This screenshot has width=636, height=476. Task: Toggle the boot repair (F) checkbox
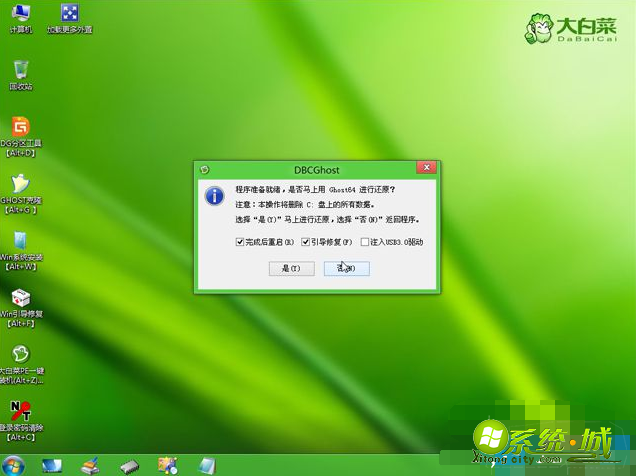[327, 242]
